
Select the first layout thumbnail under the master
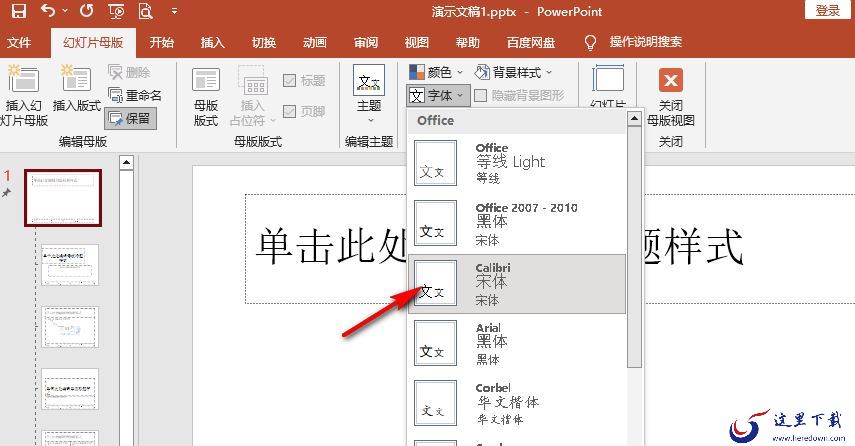70,265
